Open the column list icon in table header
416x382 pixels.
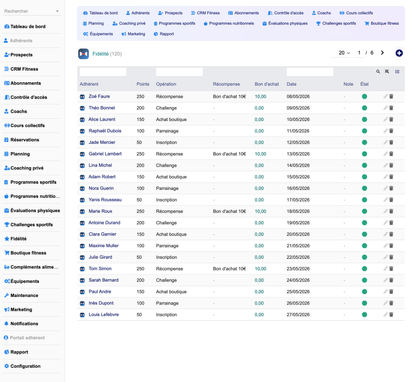397,72
